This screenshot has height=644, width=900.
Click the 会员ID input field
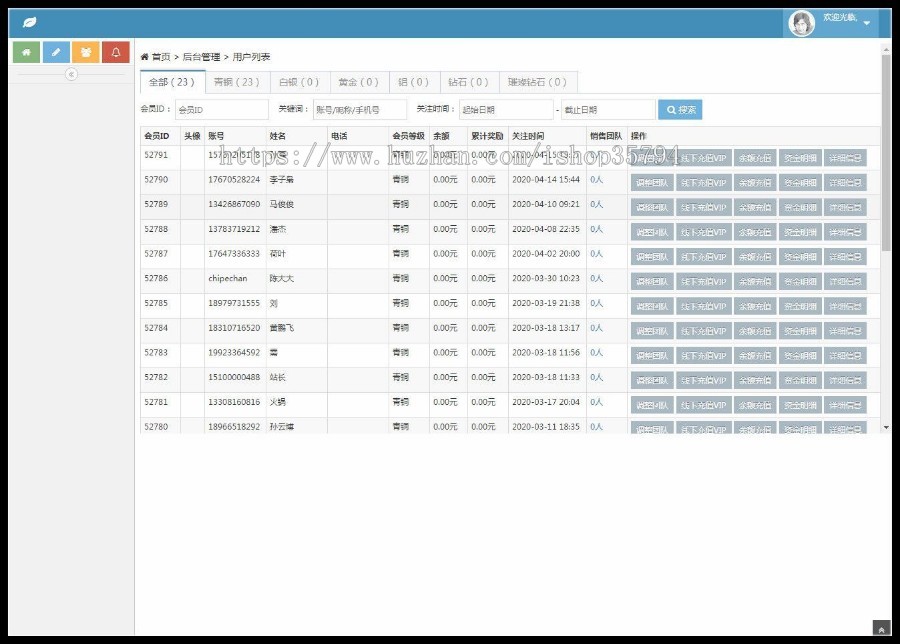coord(221,110)
